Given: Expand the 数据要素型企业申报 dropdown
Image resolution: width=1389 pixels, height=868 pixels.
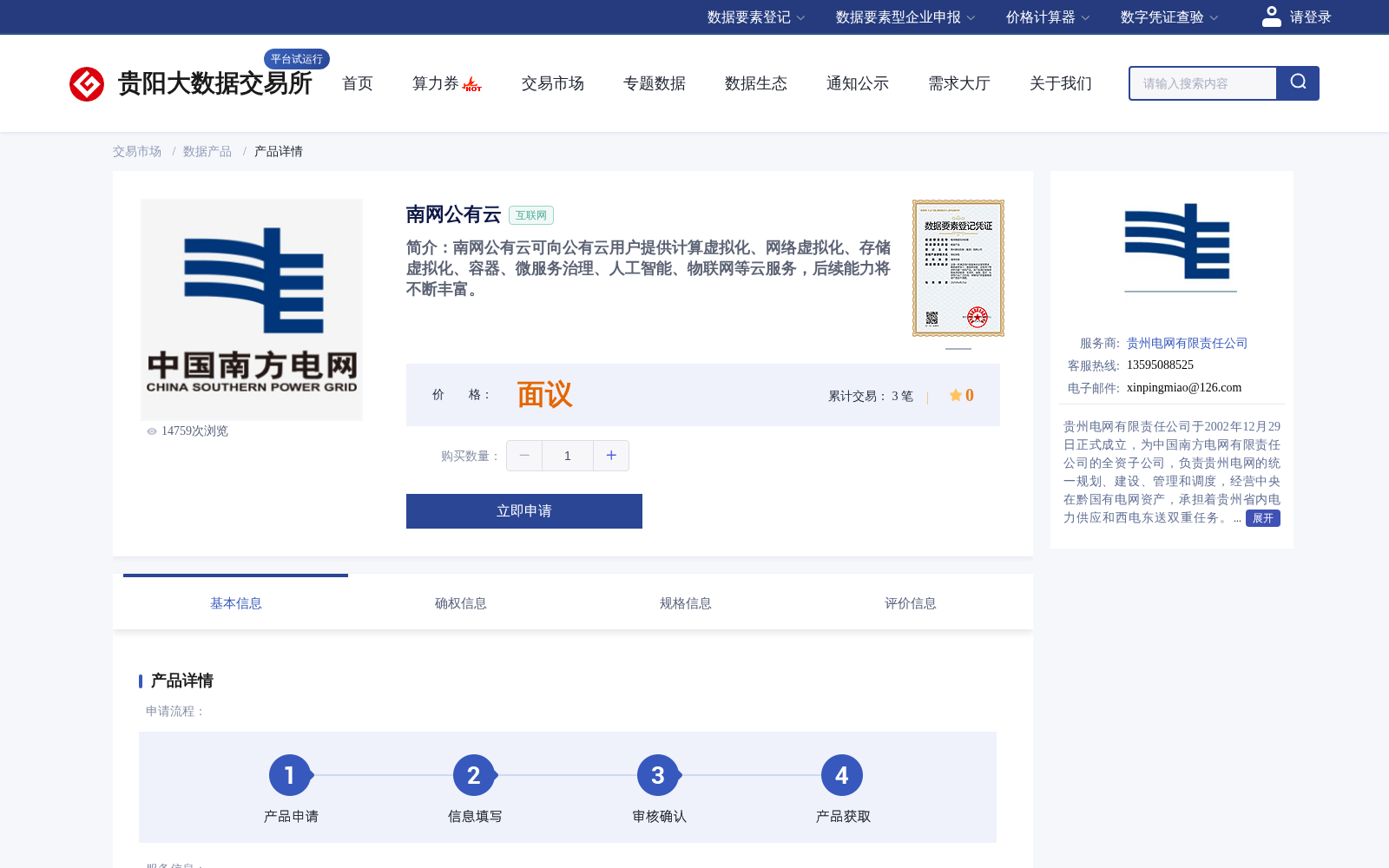Looking at the screenshot, I should pos(905,17).
